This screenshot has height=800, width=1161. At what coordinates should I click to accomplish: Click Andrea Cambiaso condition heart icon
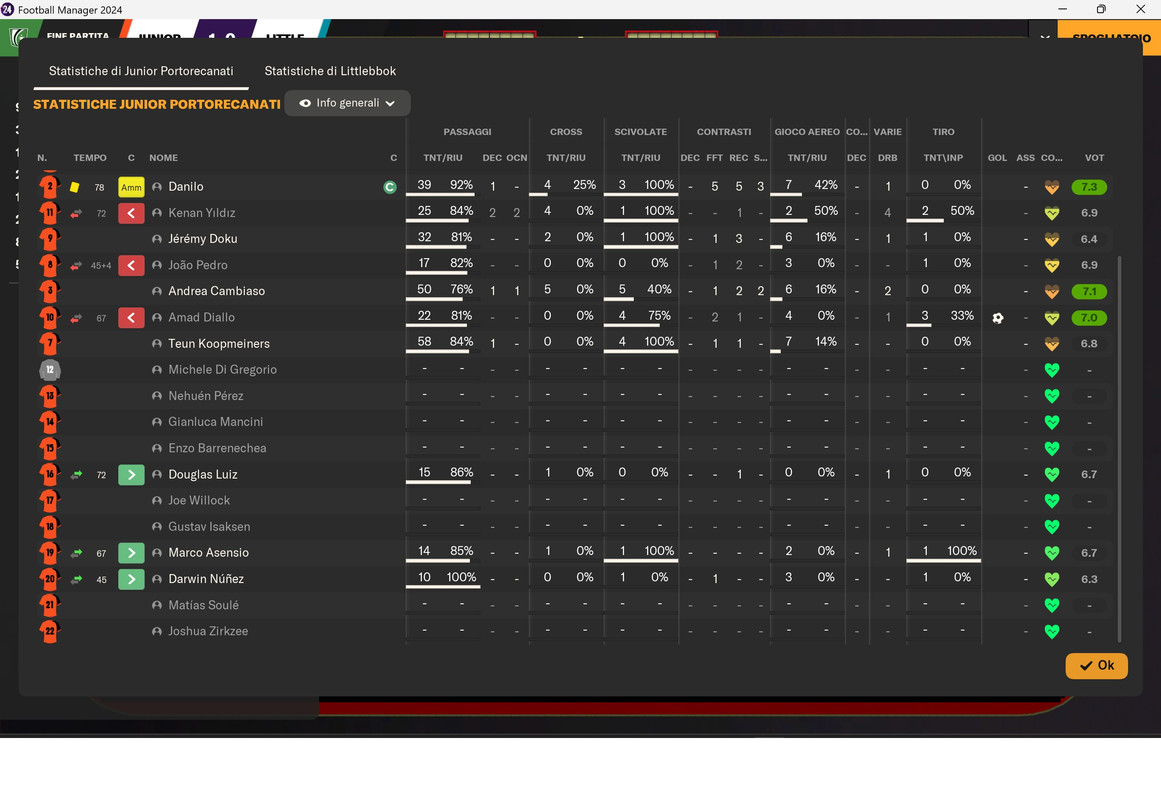point(1051,292)
